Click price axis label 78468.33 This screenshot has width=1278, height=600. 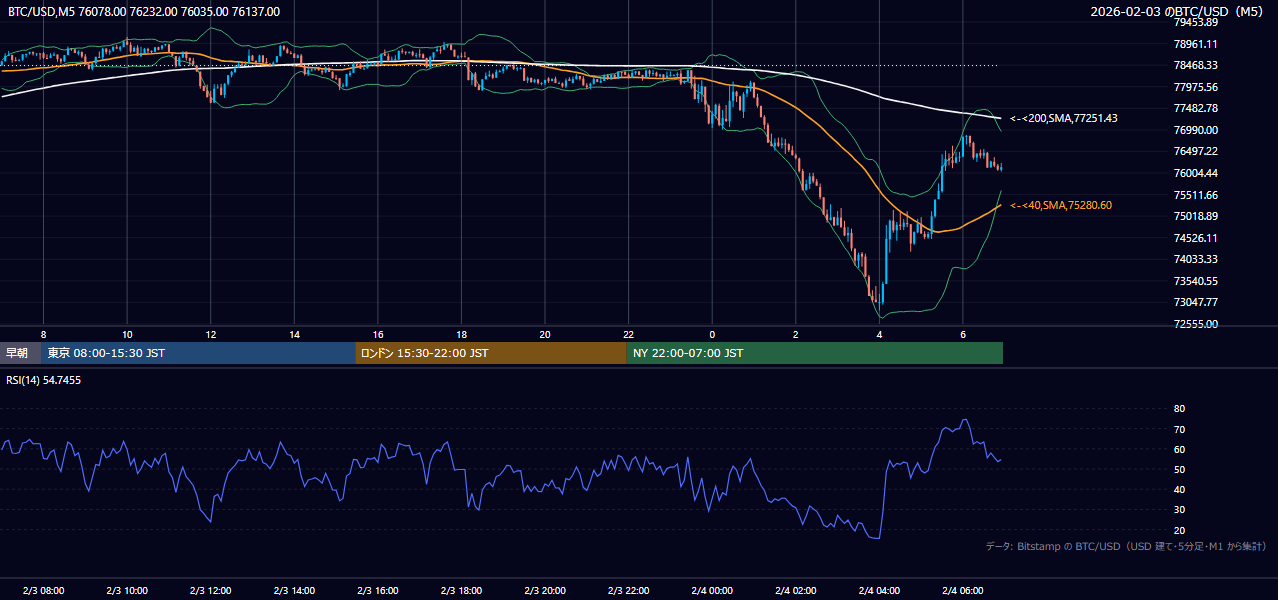point(1195,65)
